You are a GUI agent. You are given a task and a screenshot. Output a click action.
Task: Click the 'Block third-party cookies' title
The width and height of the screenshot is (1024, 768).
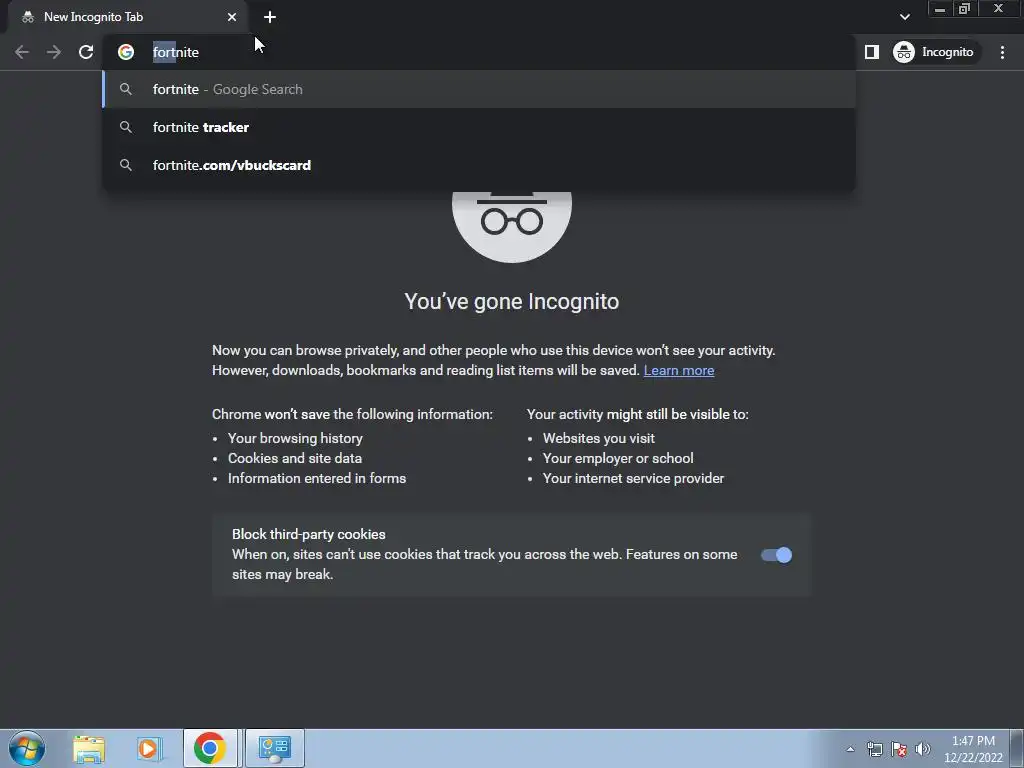tap(309, 534)
